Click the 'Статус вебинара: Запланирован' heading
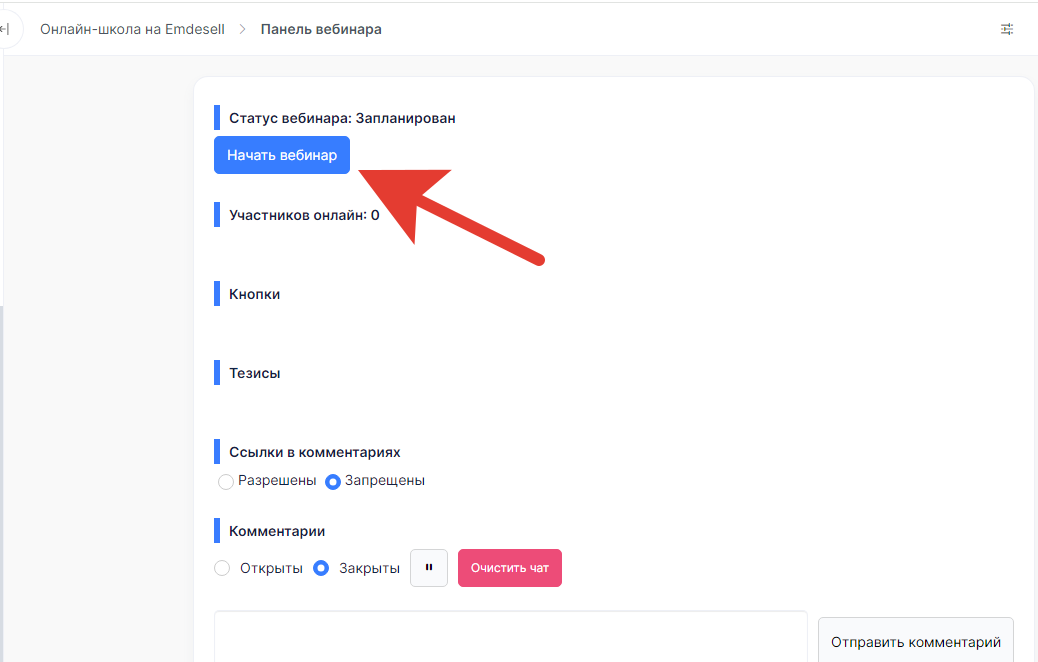The width and height of the screenshot is (1038, 662). pyautogui.click(x=342, y=118)
